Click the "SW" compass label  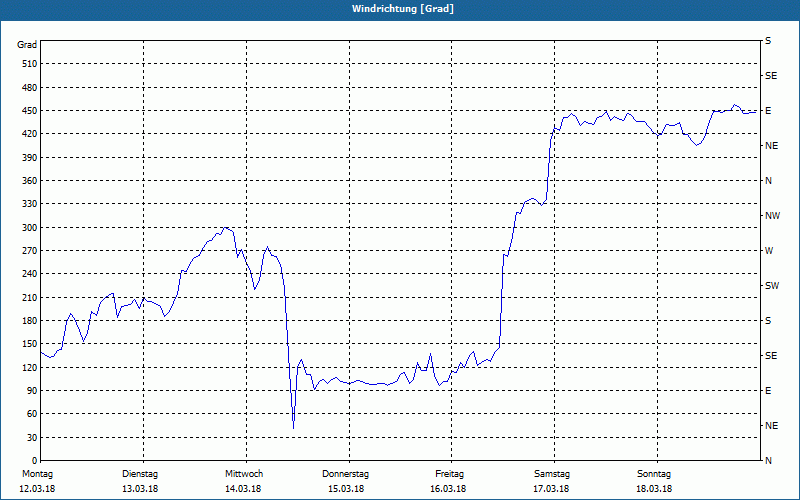(772, 286)
